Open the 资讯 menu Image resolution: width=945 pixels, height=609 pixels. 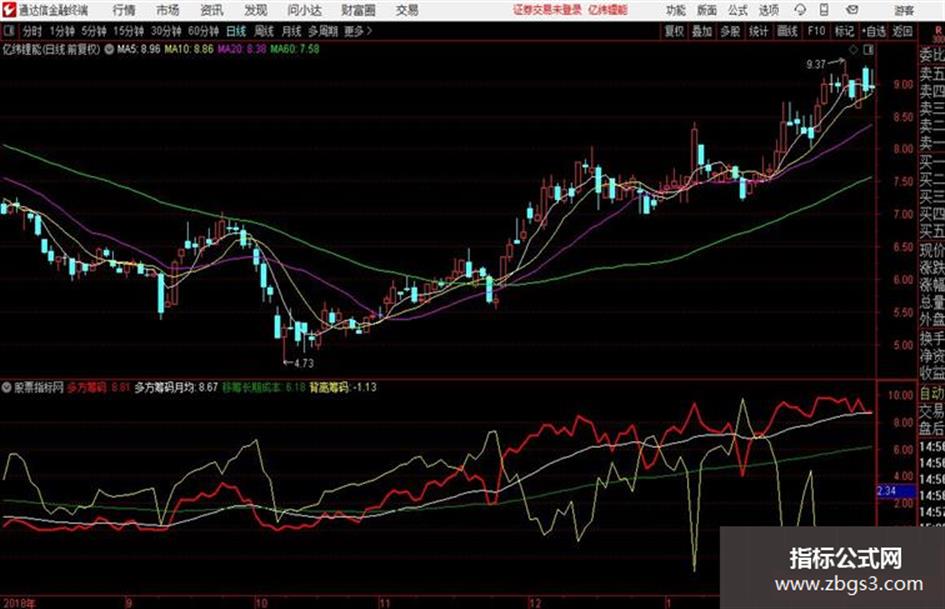212,10
